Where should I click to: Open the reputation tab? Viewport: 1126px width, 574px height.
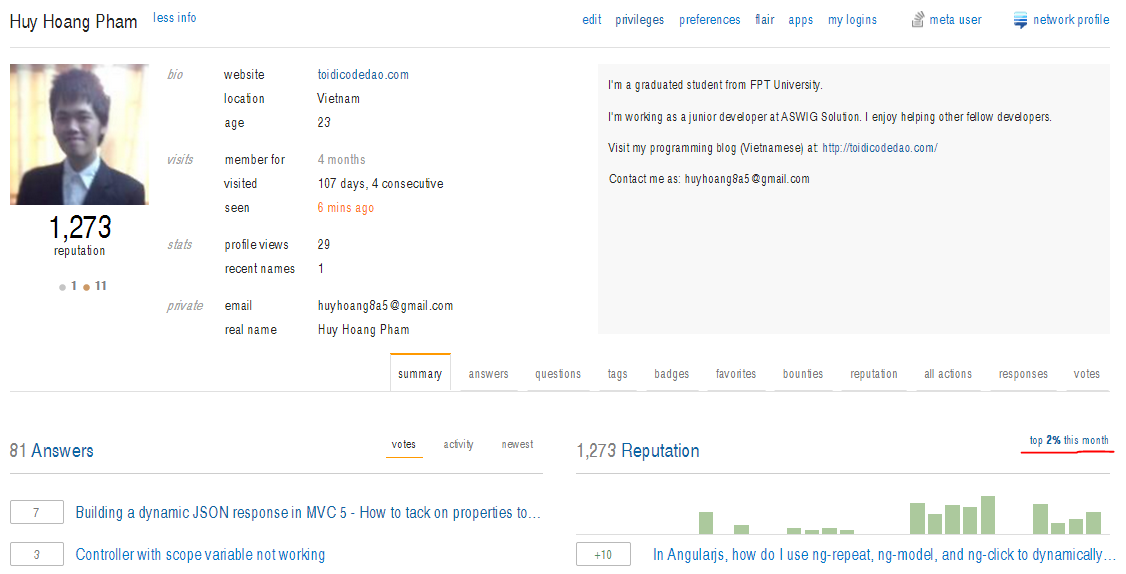874,374
